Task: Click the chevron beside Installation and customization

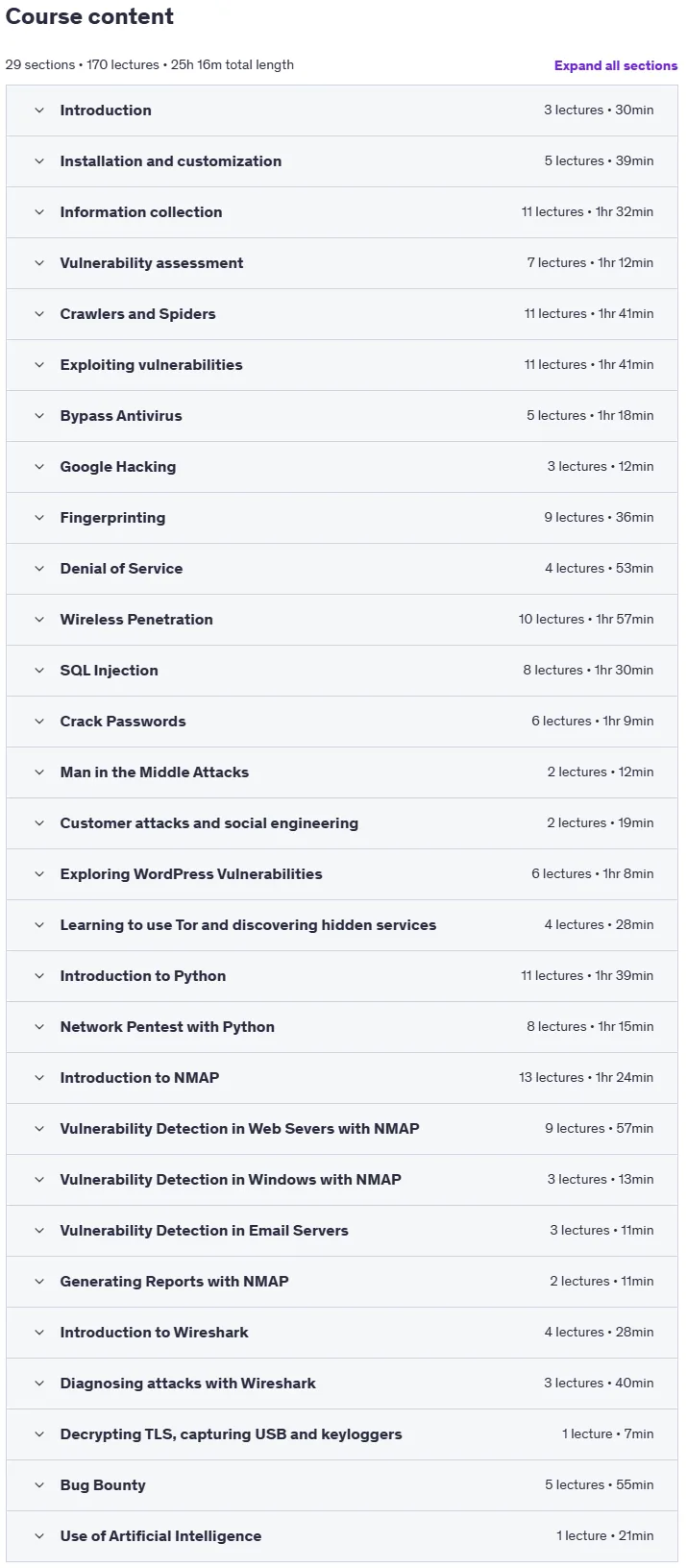Action: [x=39, y=161]
